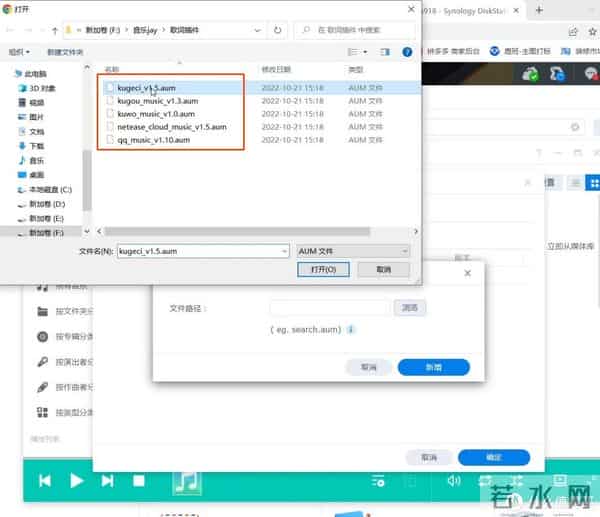This screenshot has height=517, width=600.
Task: Select kugou_music_v1.3.aum file
Action: click(x=158, y=101)
